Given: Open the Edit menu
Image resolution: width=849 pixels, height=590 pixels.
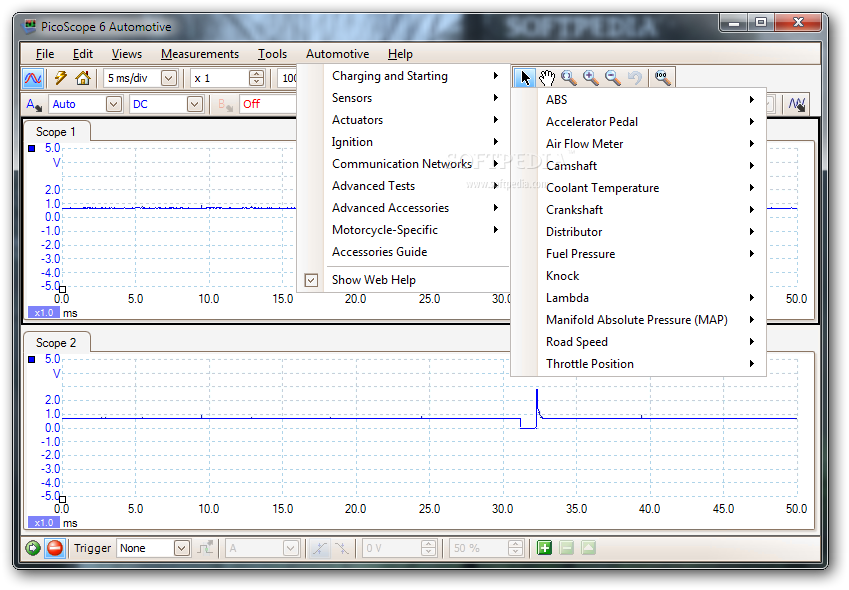Looking at the screenshot, I should click(83, 54).
